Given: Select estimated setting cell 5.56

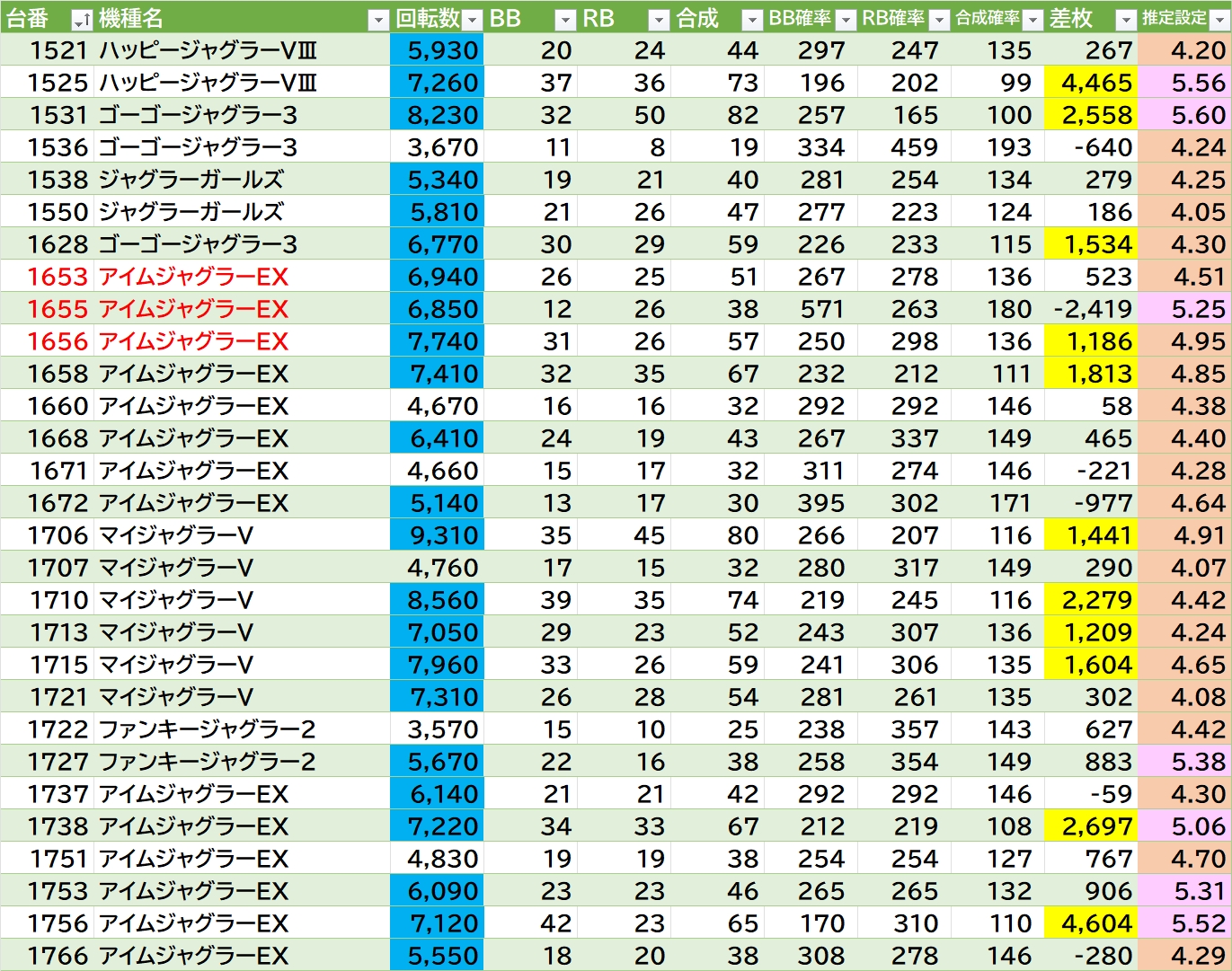Looking at the screenshot, I should pos(1184,83).
